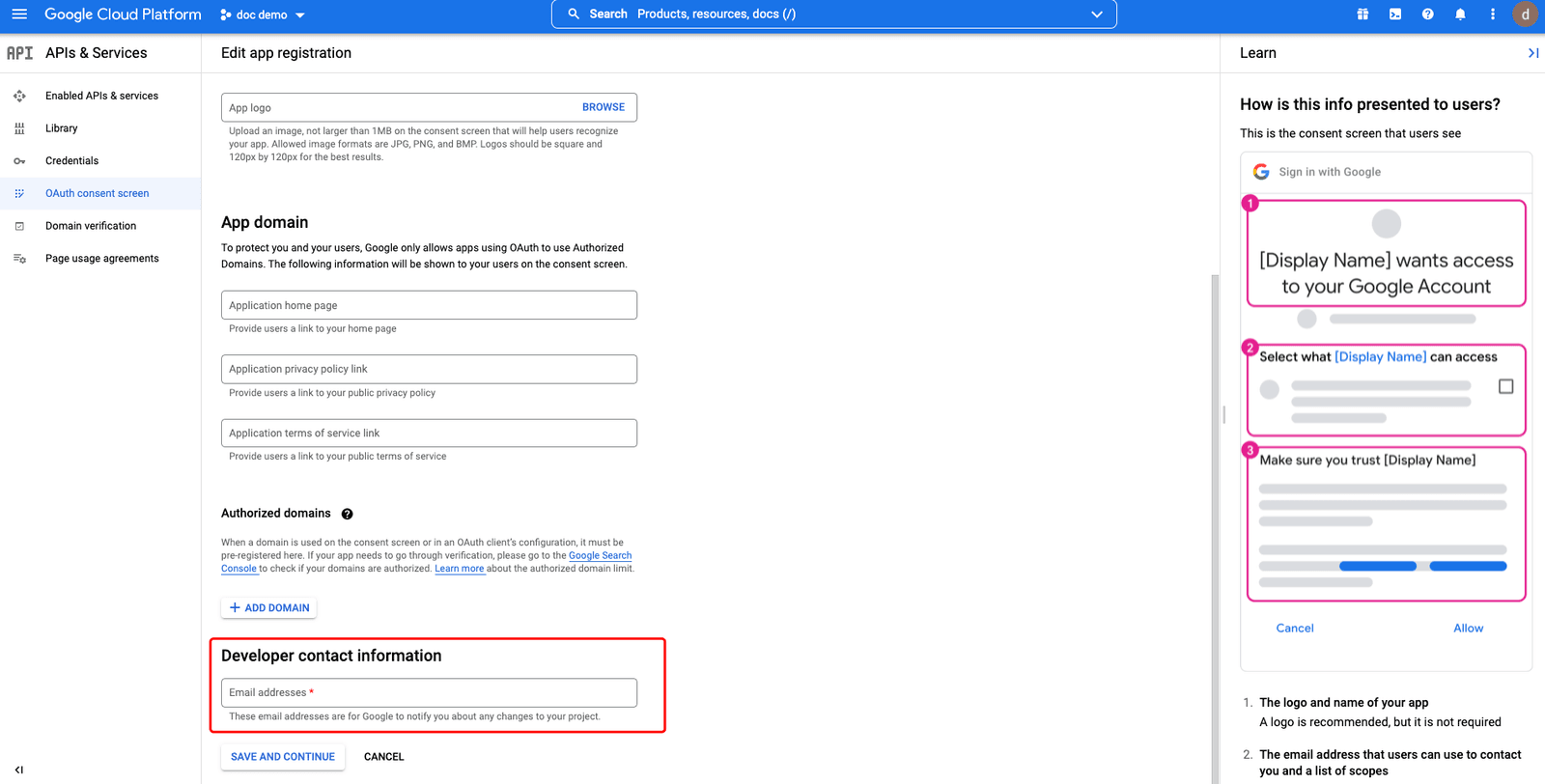
Task: Go to Enabled APIs & services
Action: [101, 96]
